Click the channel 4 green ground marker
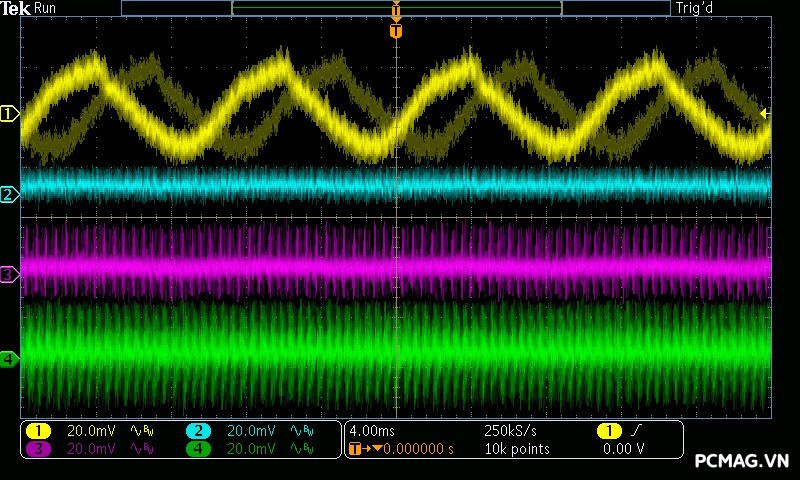This screenshot has width=800, height=480. (9, 358)
